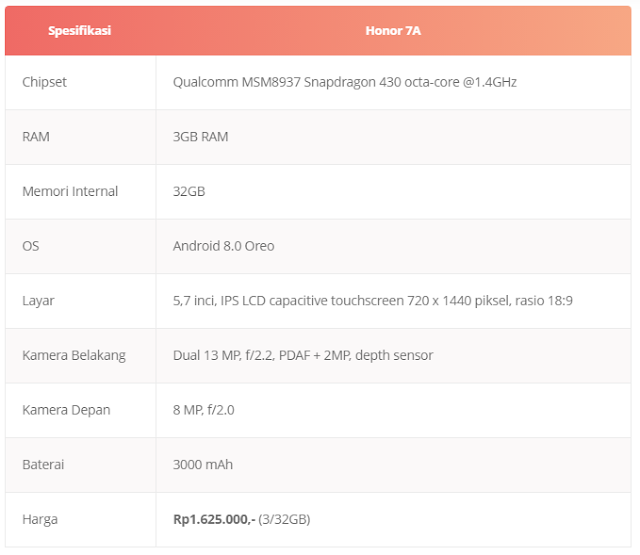640x555 pixels.
Task: Click the Honor 7A column header
Action: click(x=393, y=31)
